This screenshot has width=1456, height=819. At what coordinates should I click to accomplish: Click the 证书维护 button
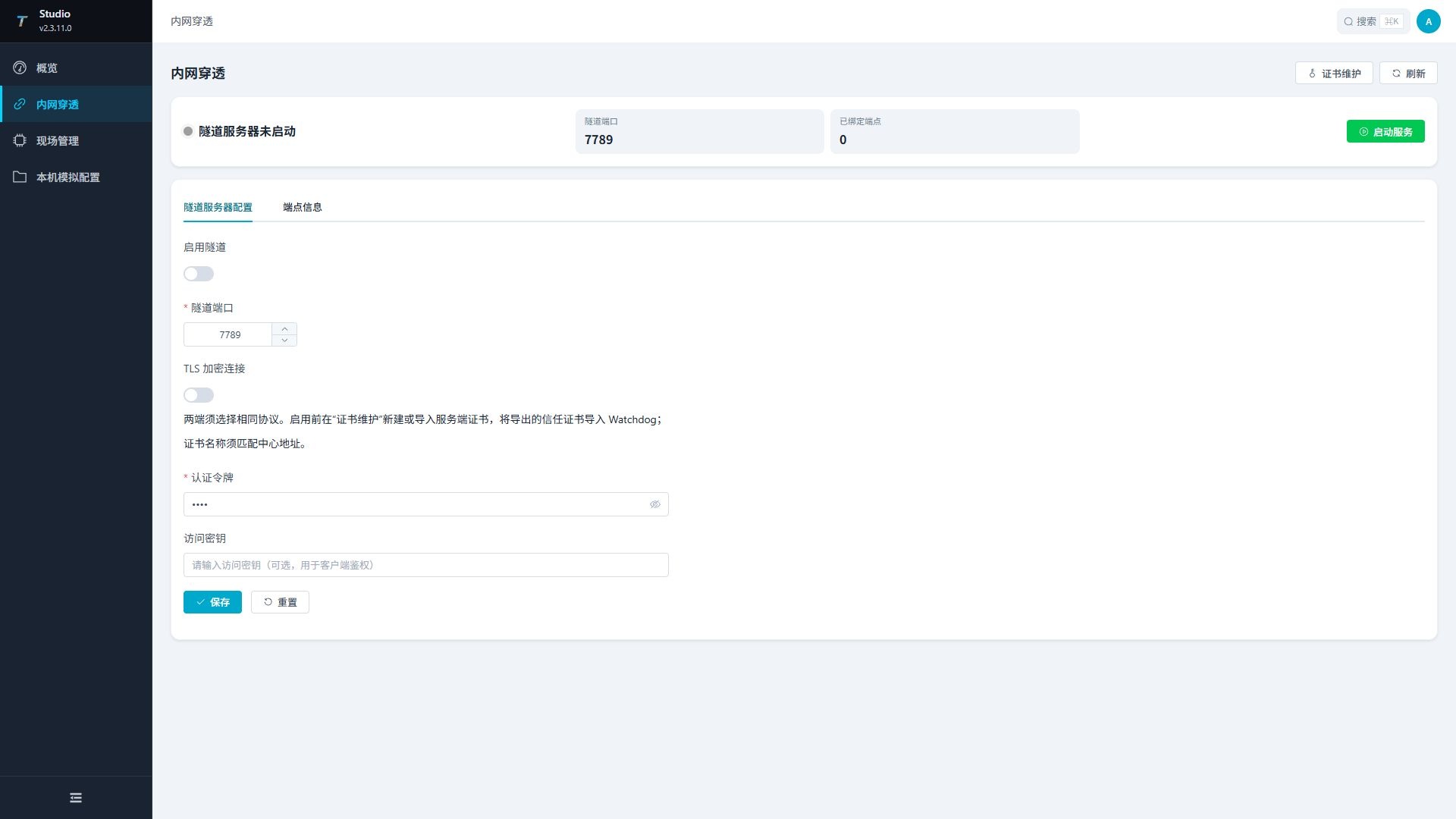tap(1334, 74)
